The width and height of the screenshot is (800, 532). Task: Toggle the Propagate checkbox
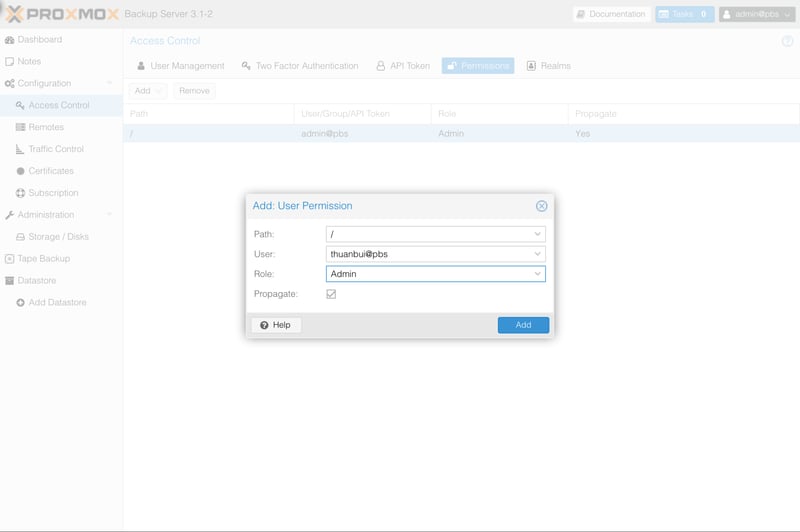331,294
